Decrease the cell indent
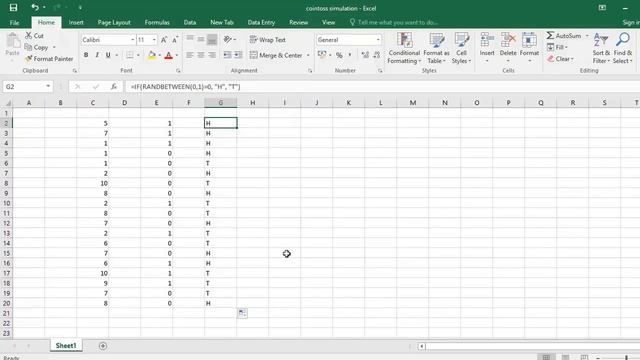The height and width of the screenshot is (360, 640). (x=227, y=55)
